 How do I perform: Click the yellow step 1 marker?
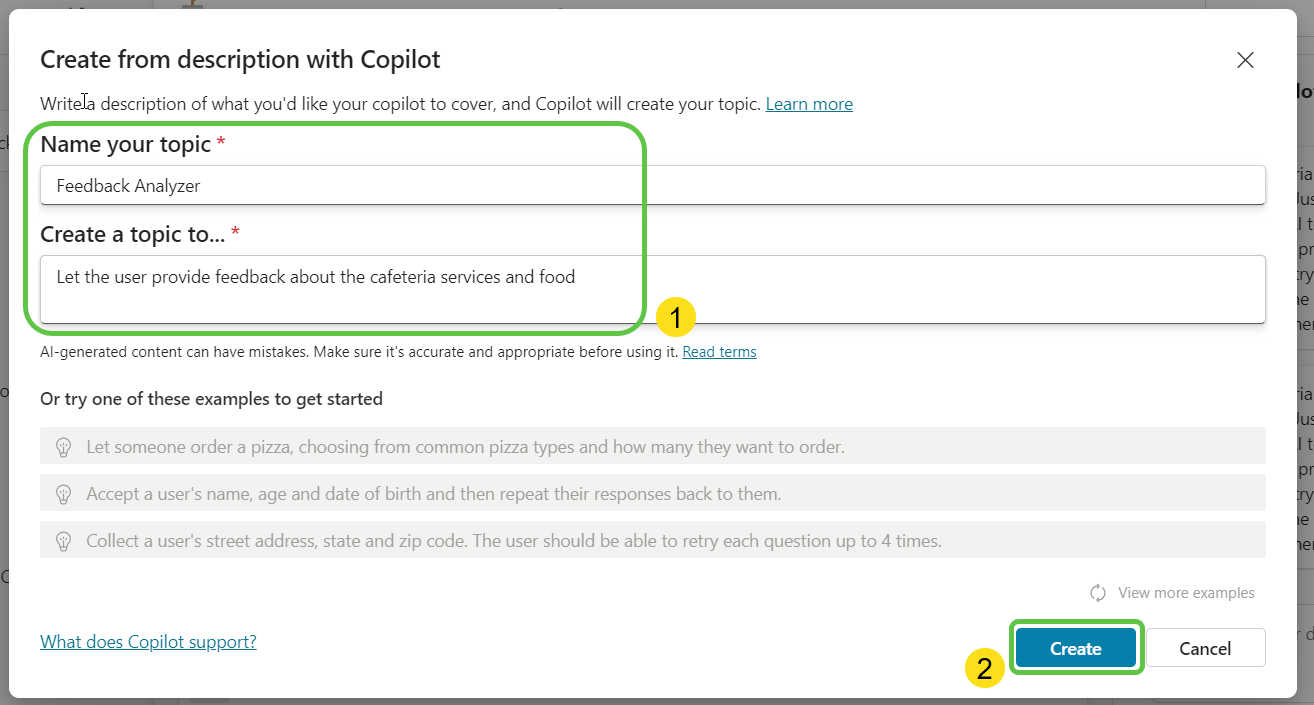(x=676, y=318)
